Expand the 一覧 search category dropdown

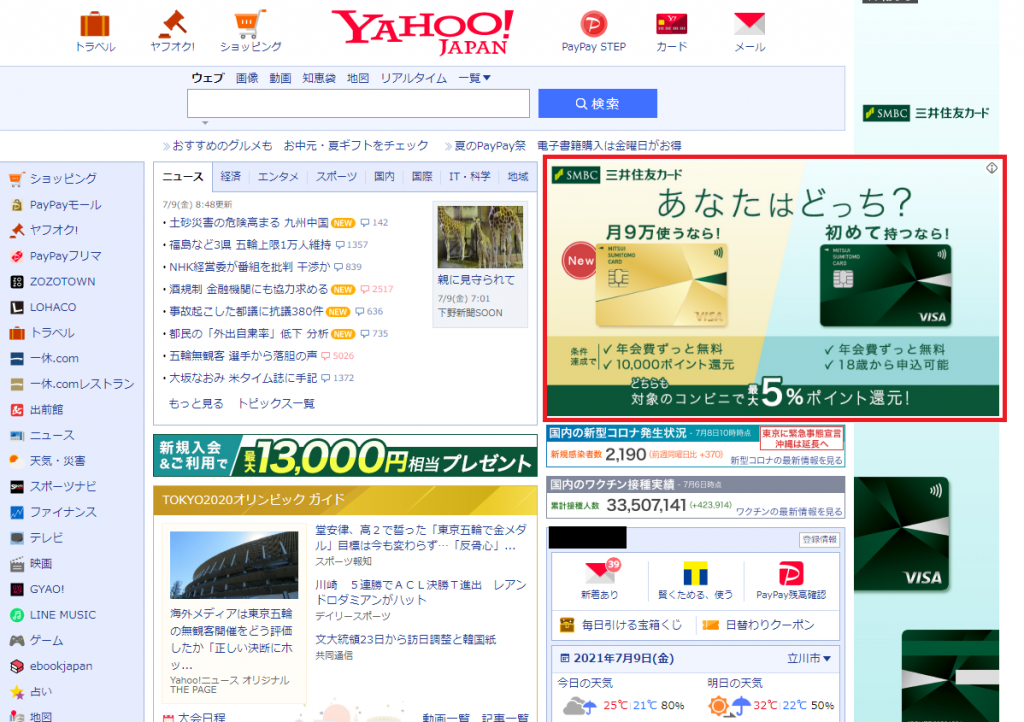pos(474,78)
